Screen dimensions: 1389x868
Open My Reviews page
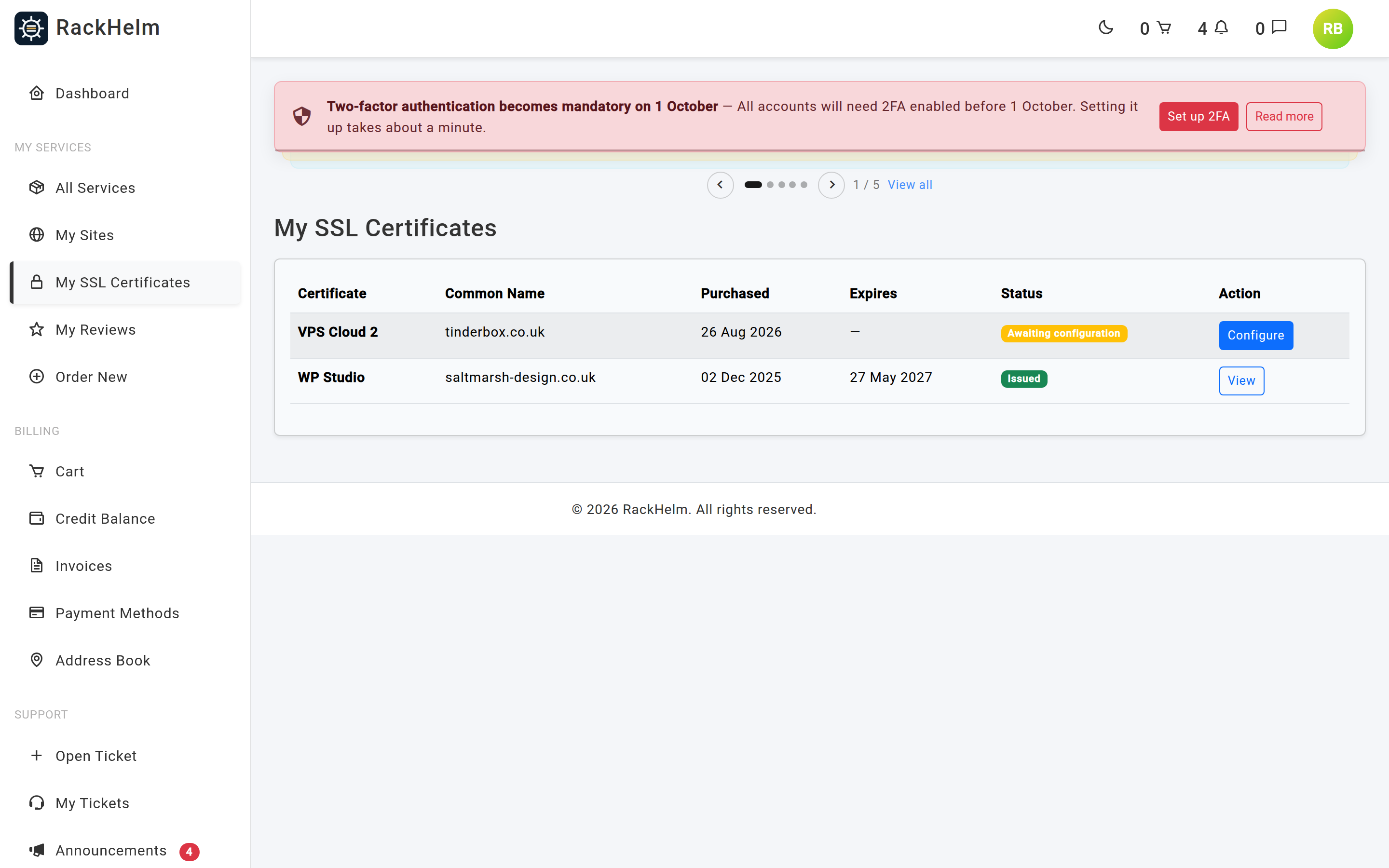(x=125, y=329)
